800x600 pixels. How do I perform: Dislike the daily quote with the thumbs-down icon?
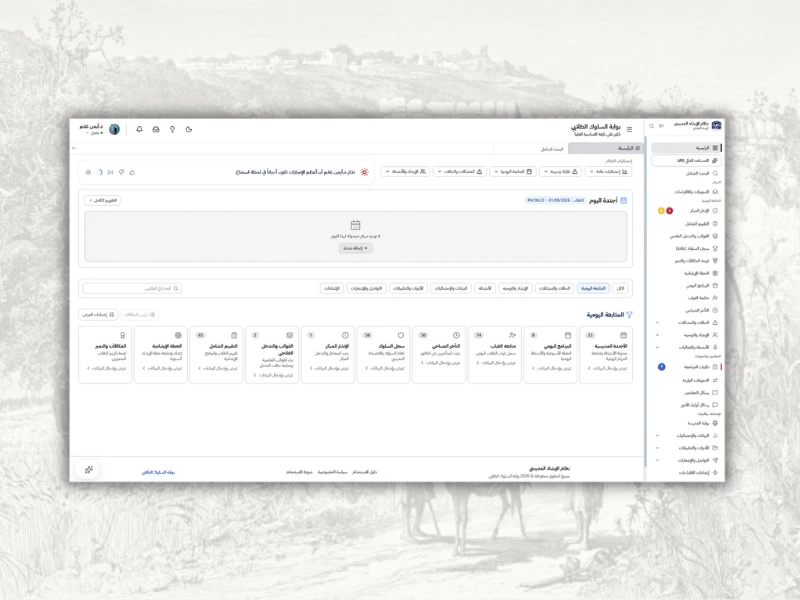(x=121, y=172)
